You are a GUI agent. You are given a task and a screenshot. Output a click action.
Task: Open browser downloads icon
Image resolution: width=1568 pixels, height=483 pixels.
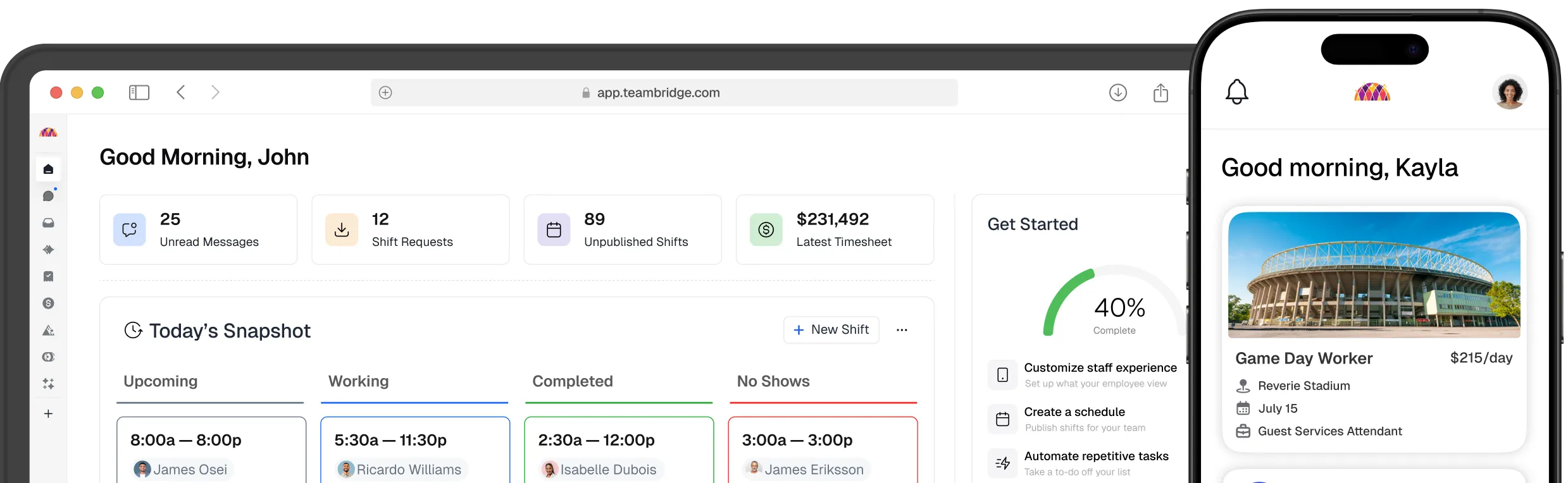tap(1118, 93)
